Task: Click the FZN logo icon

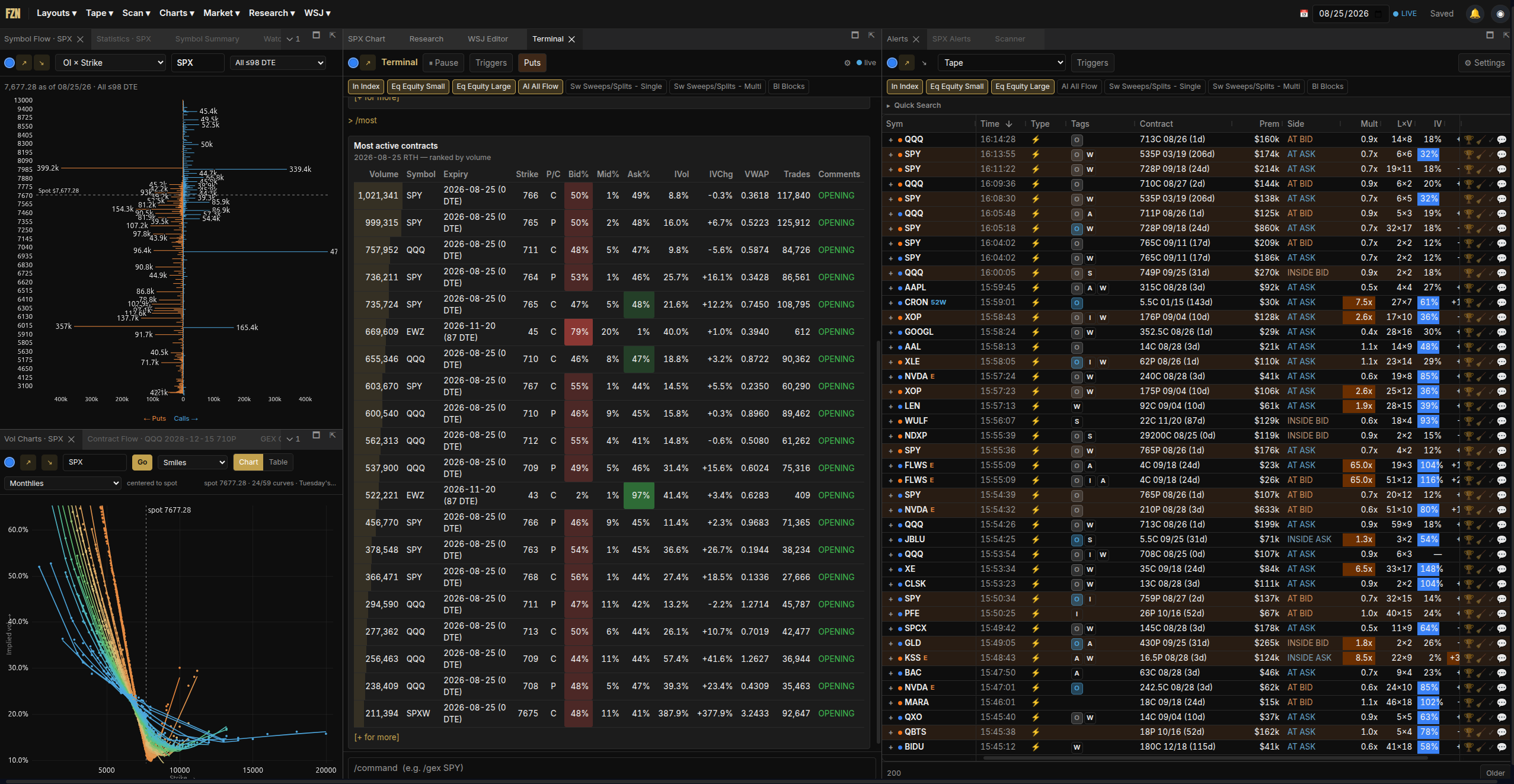Action: [13, 13]
